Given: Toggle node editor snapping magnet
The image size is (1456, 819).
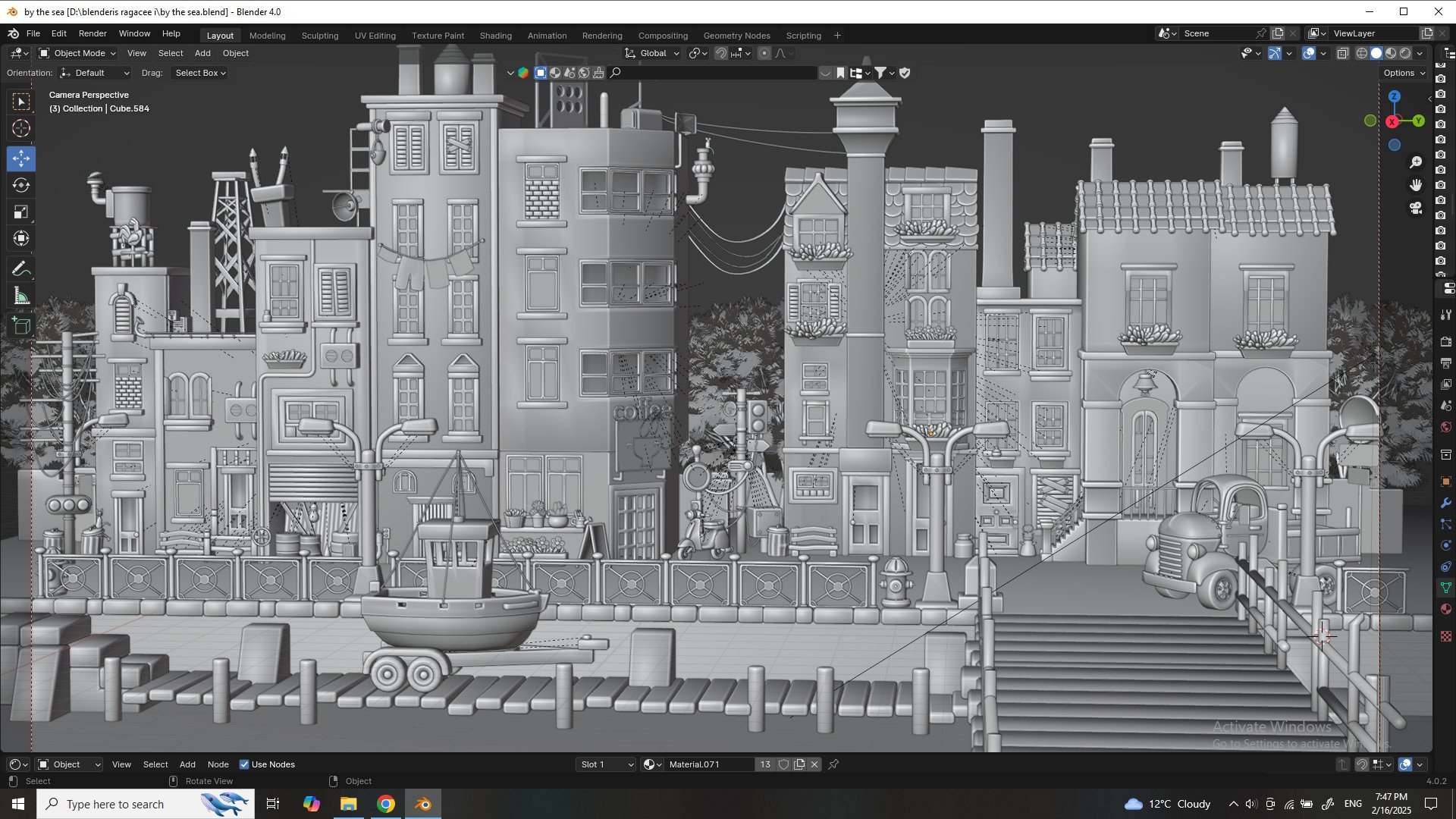Looking at the screenshot, I should (1362, 764).
